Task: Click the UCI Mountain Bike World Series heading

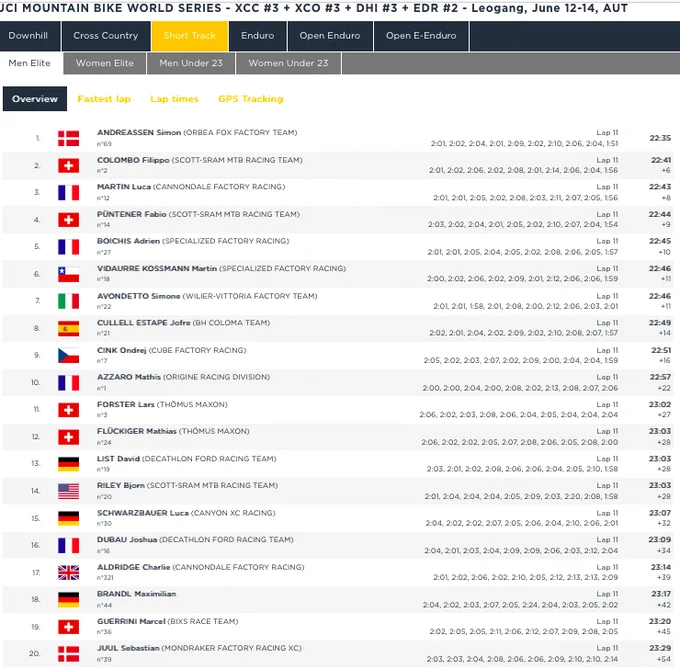Action: pyautogui.click(x=313, y=8)
